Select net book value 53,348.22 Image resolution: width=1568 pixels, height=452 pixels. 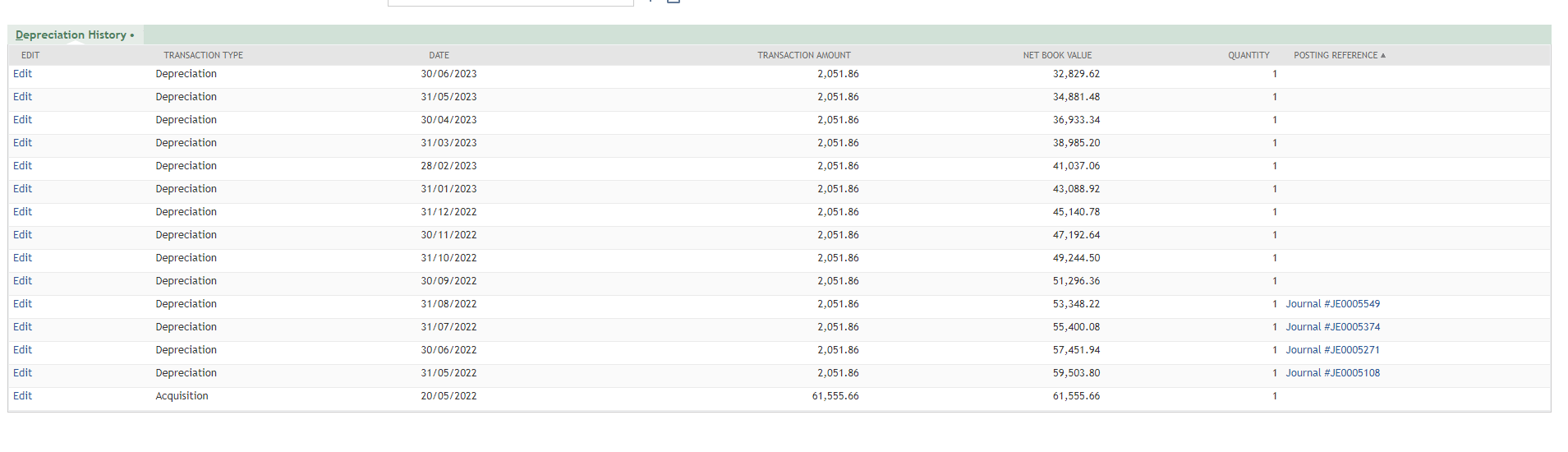(1076, 304)
